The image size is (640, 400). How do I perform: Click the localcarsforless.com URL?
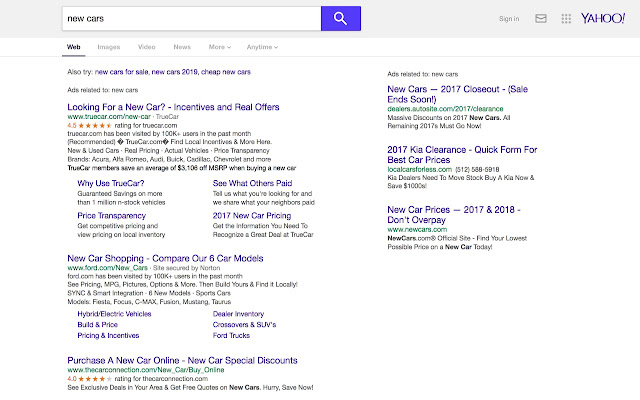pyautogui.click(x=420, y=169)
